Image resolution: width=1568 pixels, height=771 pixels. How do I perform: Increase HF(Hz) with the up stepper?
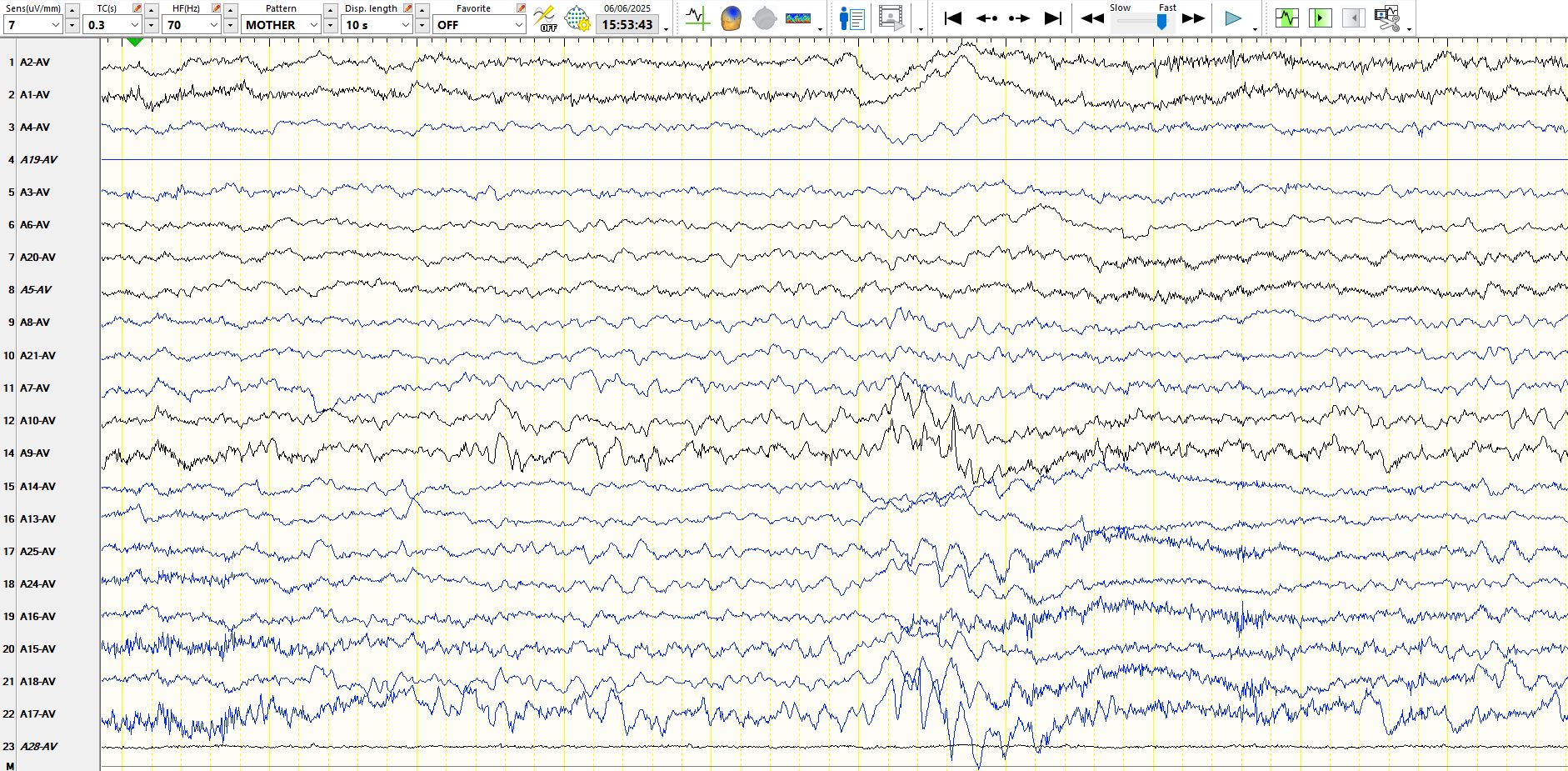[x=231, y=10]
